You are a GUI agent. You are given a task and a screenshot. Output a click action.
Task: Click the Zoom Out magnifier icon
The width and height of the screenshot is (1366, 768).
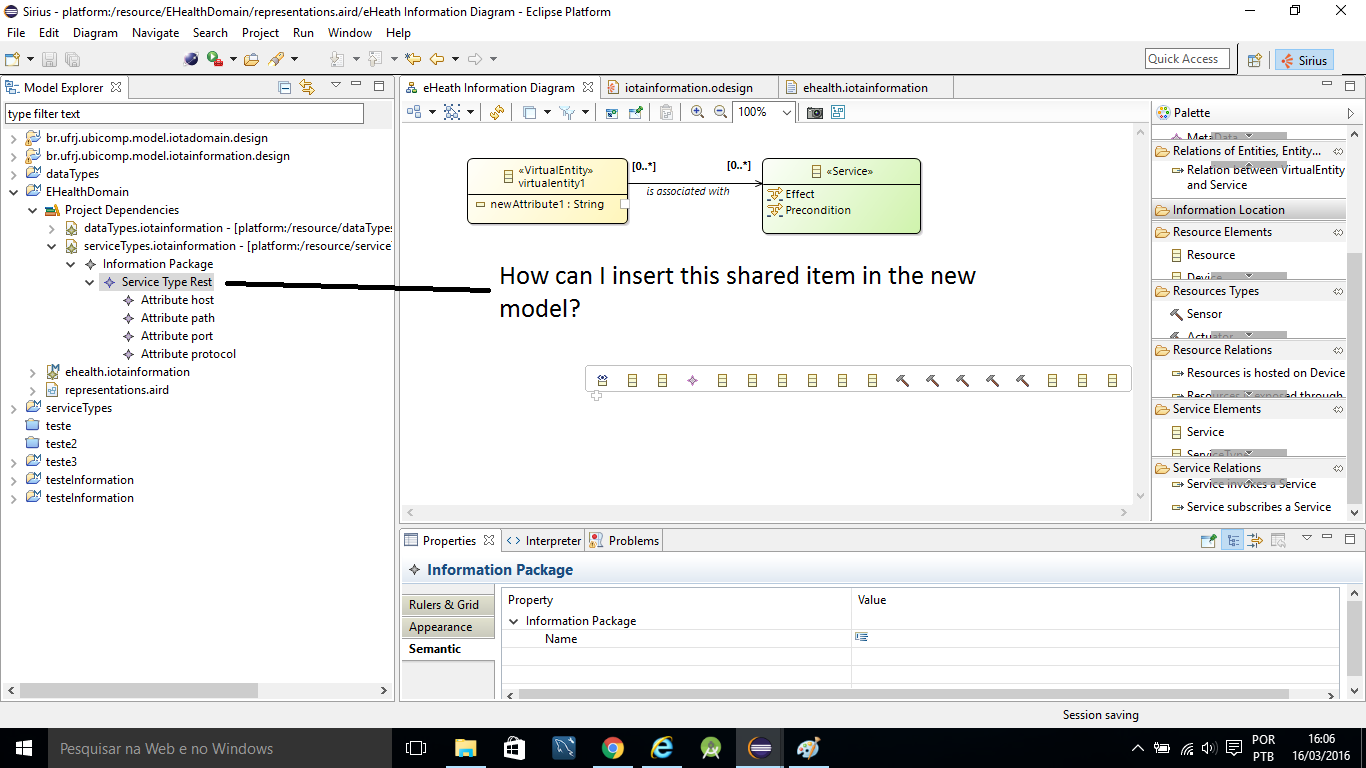[x=720, y=113]
